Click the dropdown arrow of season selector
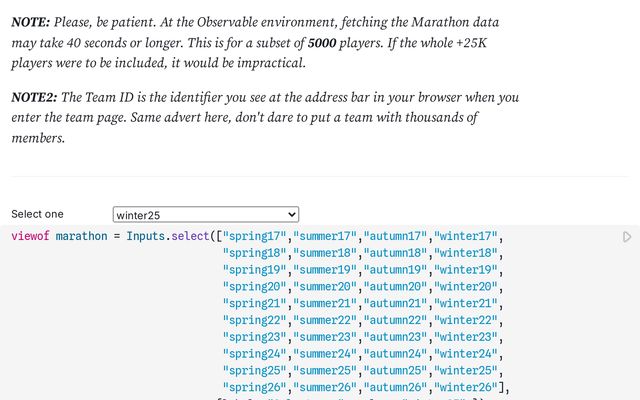Viewport: 640px width, 400px height. [292, 214]
